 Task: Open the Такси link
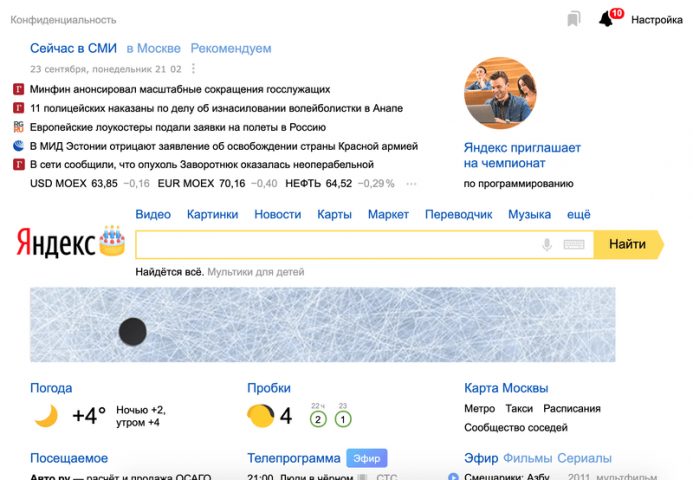(519, 408)
